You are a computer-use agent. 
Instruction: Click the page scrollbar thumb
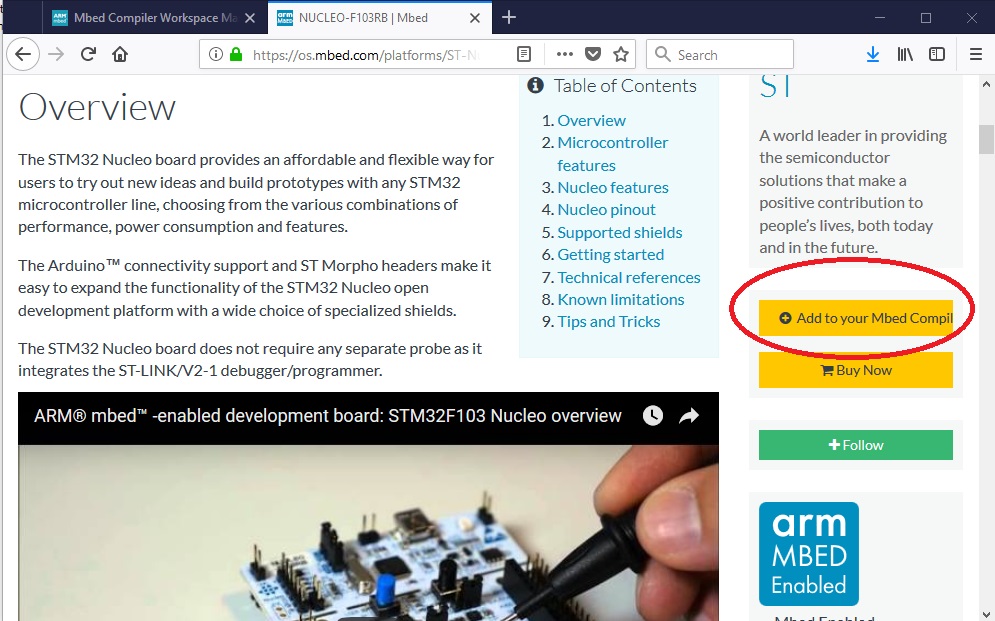[x=986, y=140]
